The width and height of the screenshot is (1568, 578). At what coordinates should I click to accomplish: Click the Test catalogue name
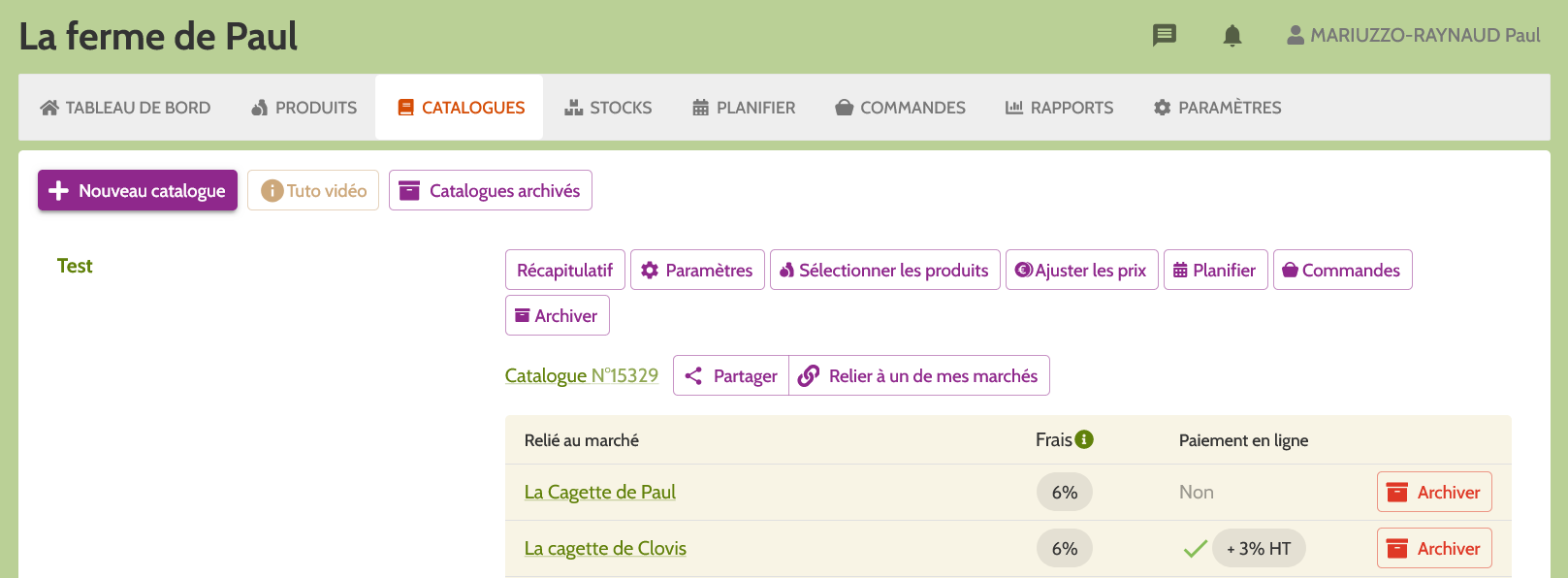[75, 266]
